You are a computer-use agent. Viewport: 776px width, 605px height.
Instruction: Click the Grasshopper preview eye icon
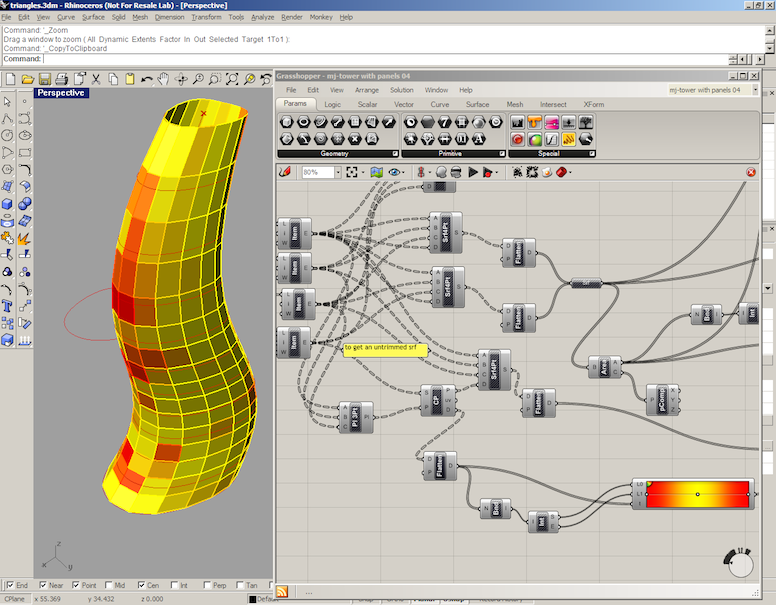396,172
